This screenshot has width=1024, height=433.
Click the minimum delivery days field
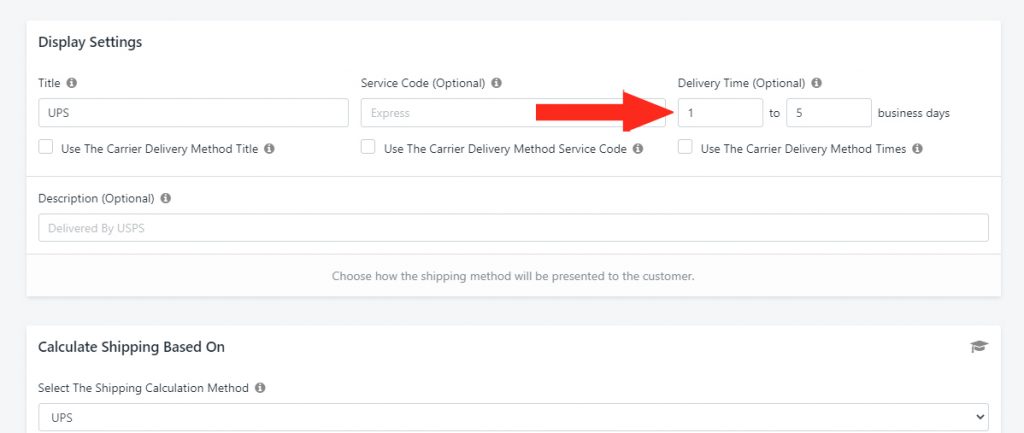coord(720,112)
